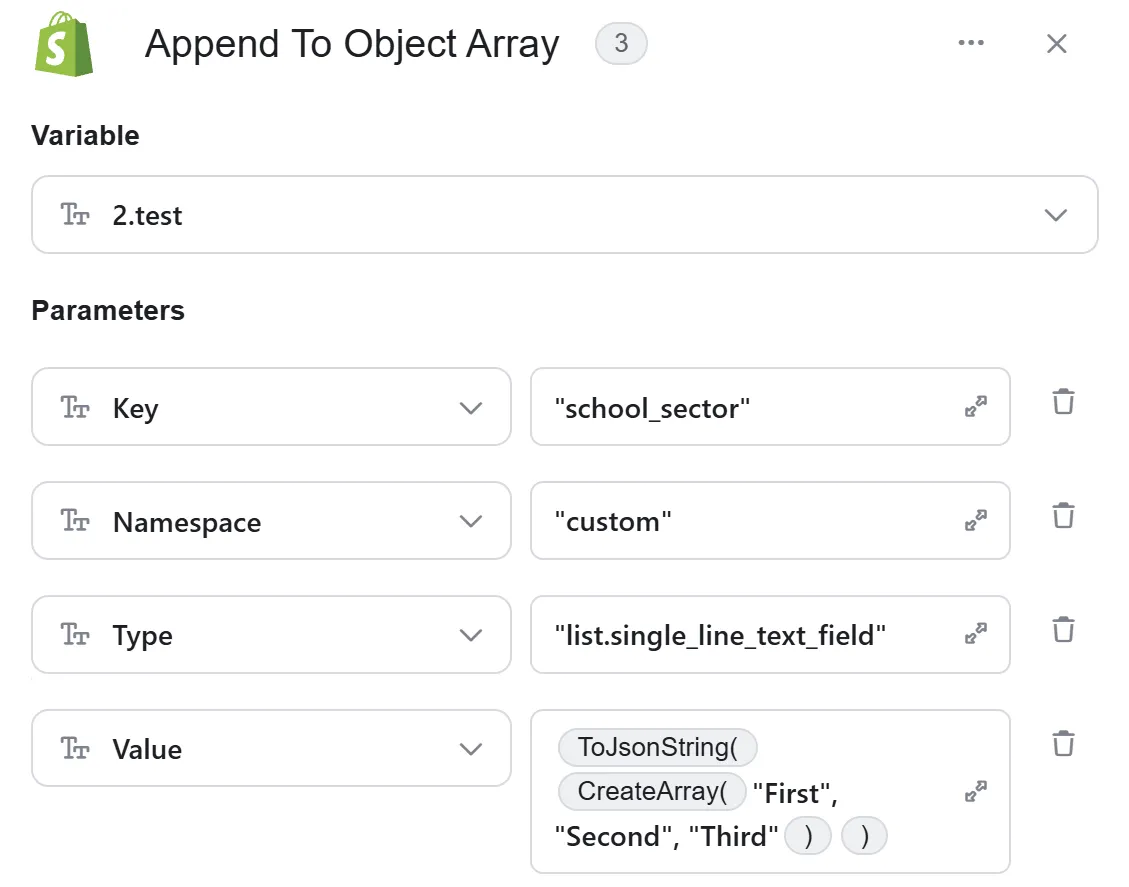Open the Variable dropdown showing 2.test
The image size is (1129, 887).
tap(564, 215)
